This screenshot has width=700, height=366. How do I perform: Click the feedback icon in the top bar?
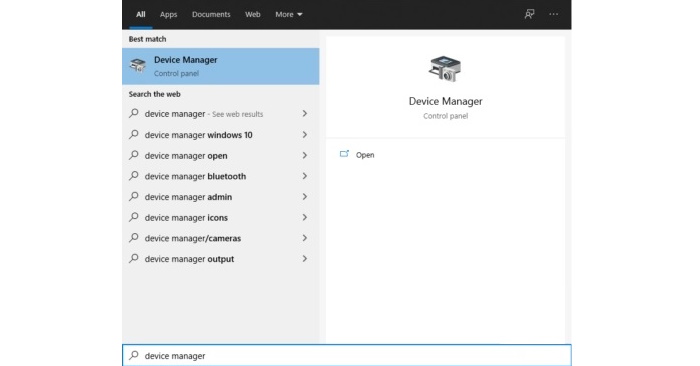pyautogui.click(x=529, y=14)
